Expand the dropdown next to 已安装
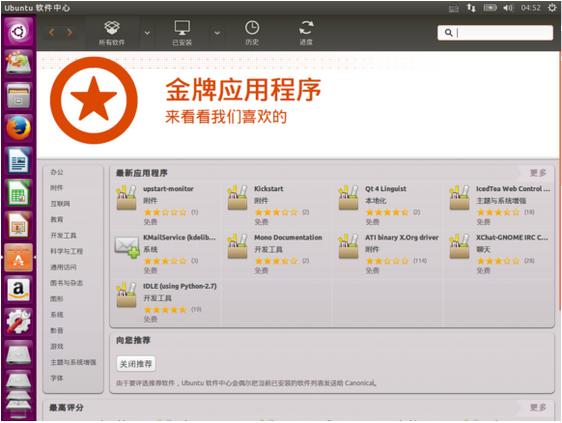The image size is (562, 423). click(x=217, y=33)
